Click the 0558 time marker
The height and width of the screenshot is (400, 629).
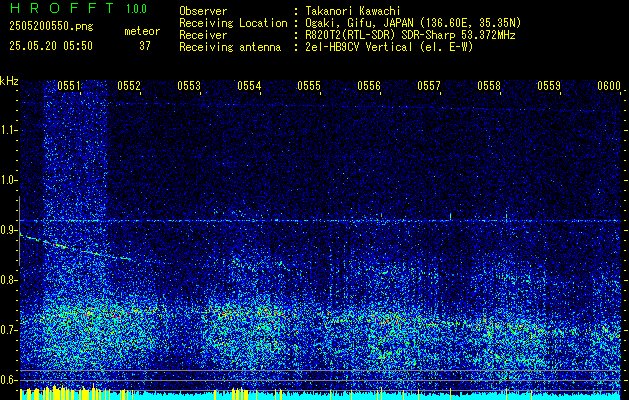click(489, 85)
